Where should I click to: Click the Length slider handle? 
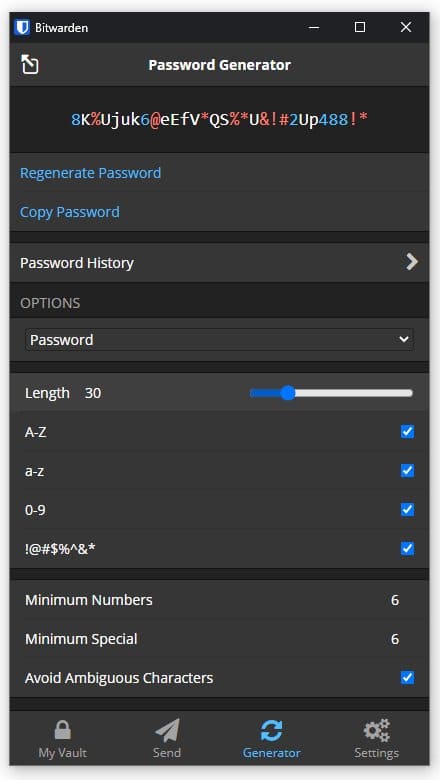tap(287, 393)
